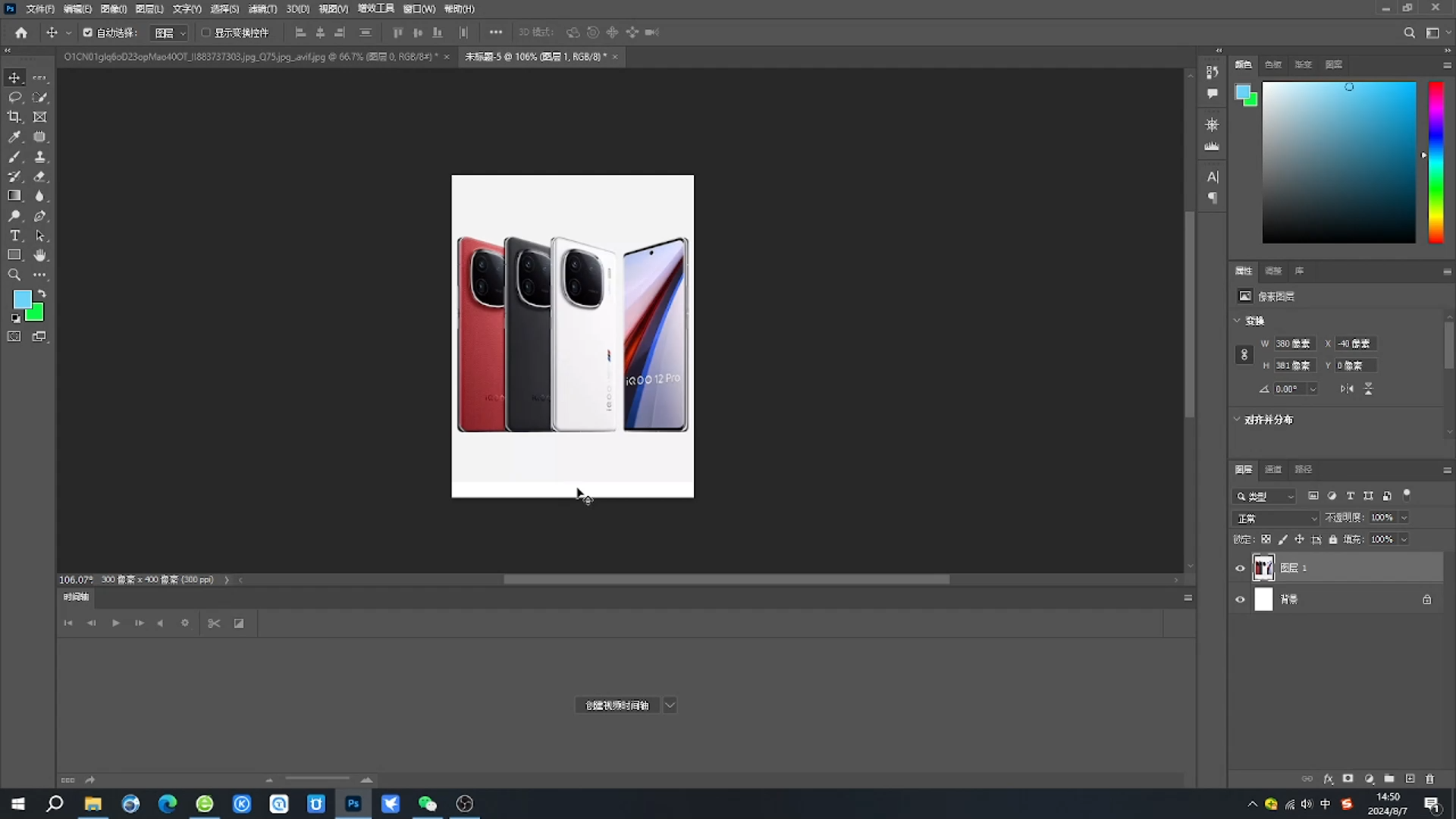Select the Path Selection tool

pyautogui.click(x=40, y=236)
